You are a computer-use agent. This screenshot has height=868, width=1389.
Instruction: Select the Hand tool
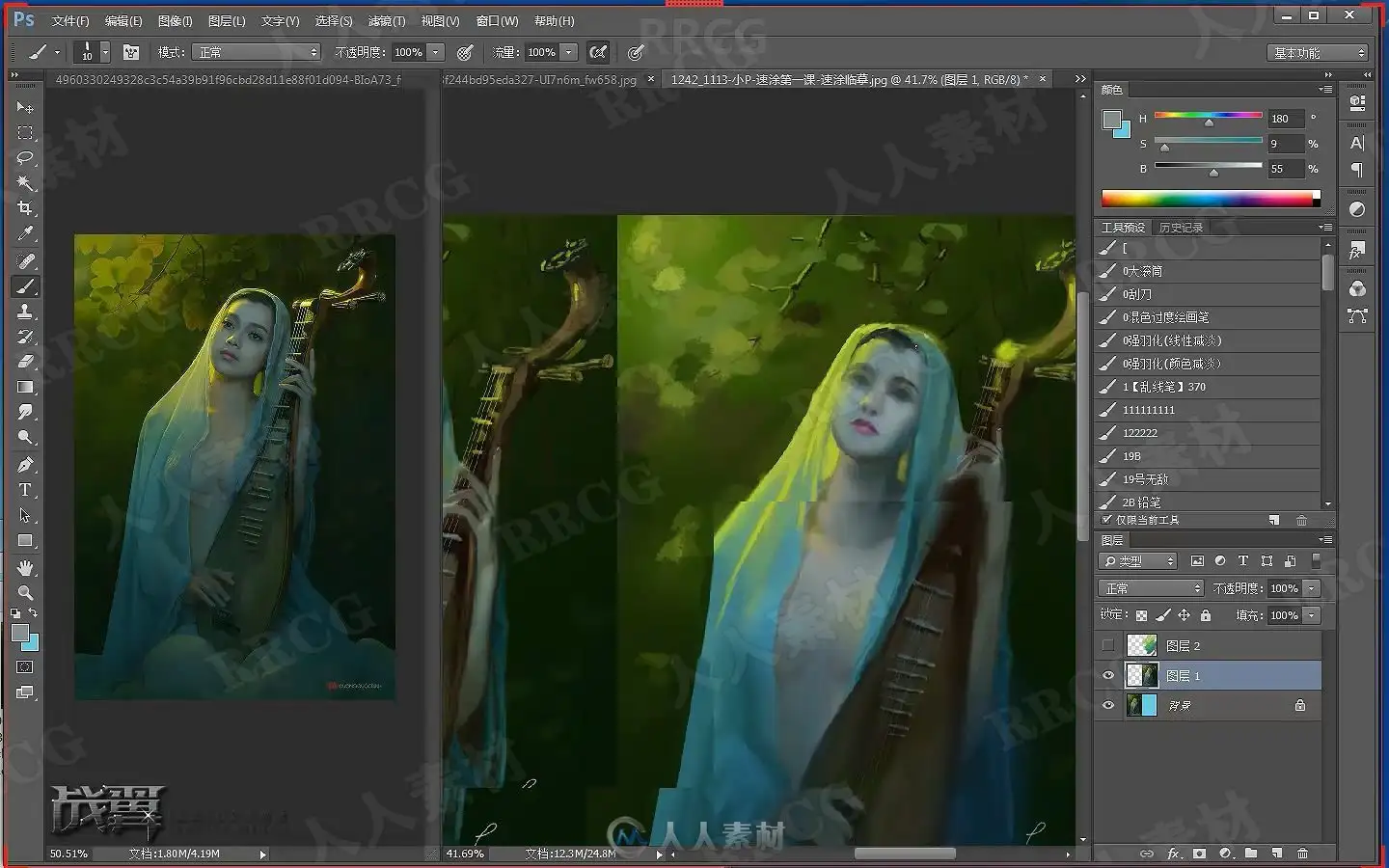[25, 568]
